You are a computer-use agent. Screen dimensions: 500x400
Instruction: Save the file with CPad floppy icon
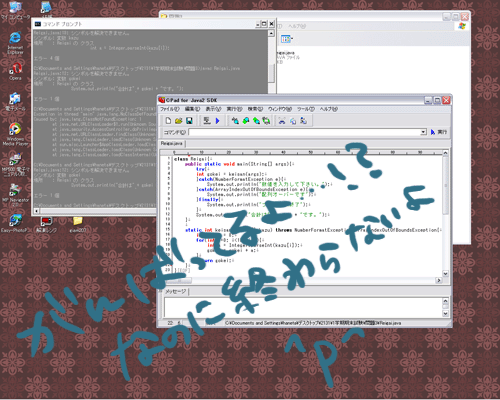pos(189,121)
